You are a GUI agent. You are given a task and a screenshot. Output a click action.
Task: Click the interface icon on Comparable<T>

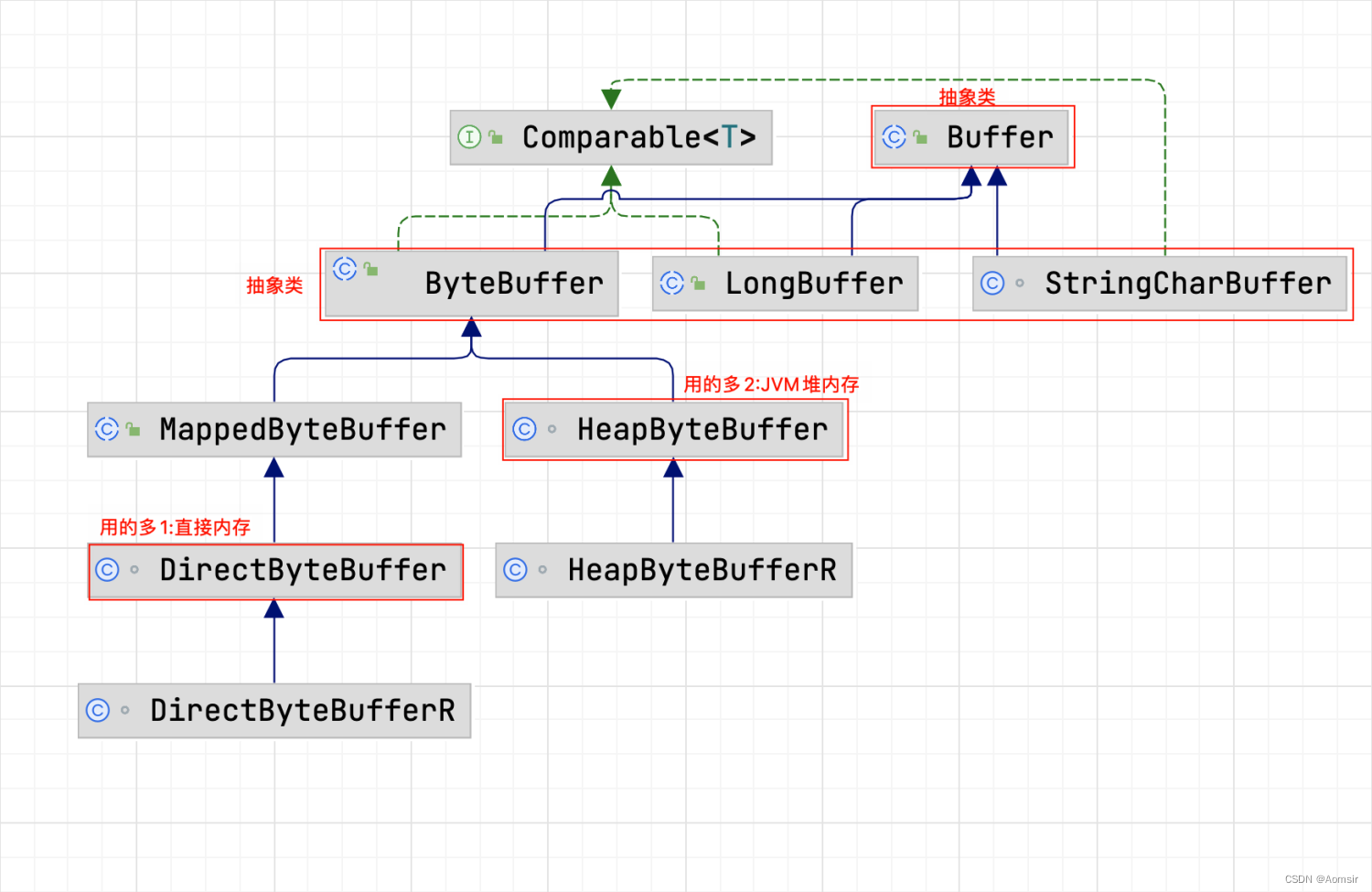tap(469, 137)
